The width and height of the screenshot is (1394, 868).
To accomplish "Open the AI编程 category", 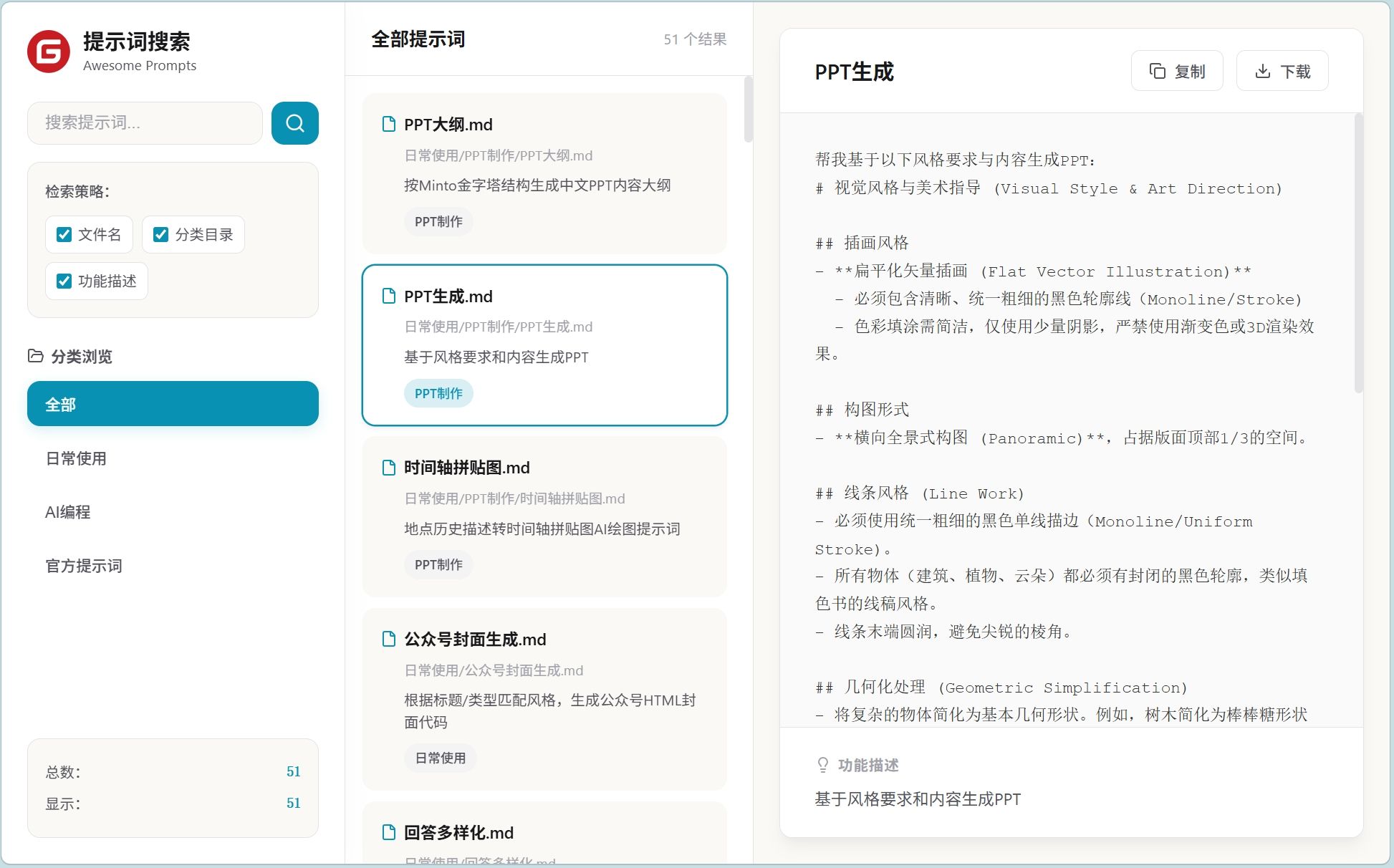I will [x=68, y=512].
